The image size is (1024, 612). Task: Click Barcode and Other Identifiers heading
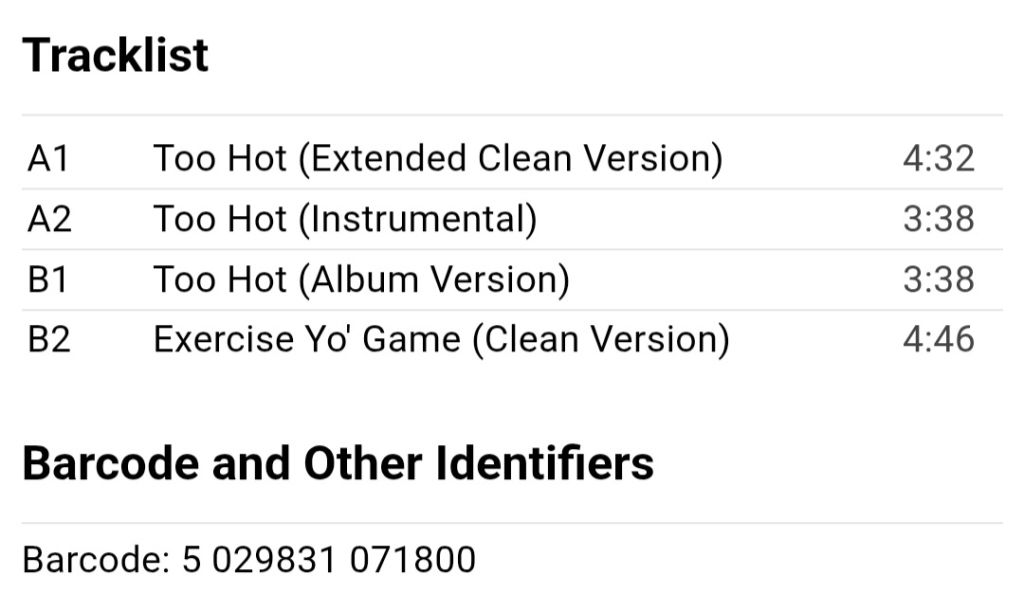click(x=338, y=463)
